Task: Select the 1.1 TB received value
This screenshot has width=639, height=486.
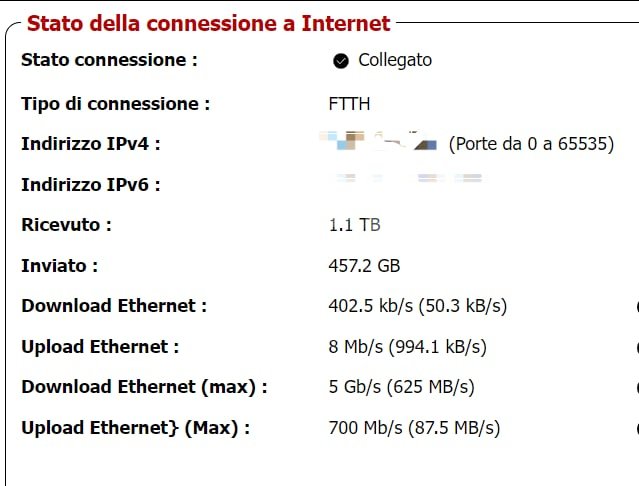Action: tap(354, 225)
